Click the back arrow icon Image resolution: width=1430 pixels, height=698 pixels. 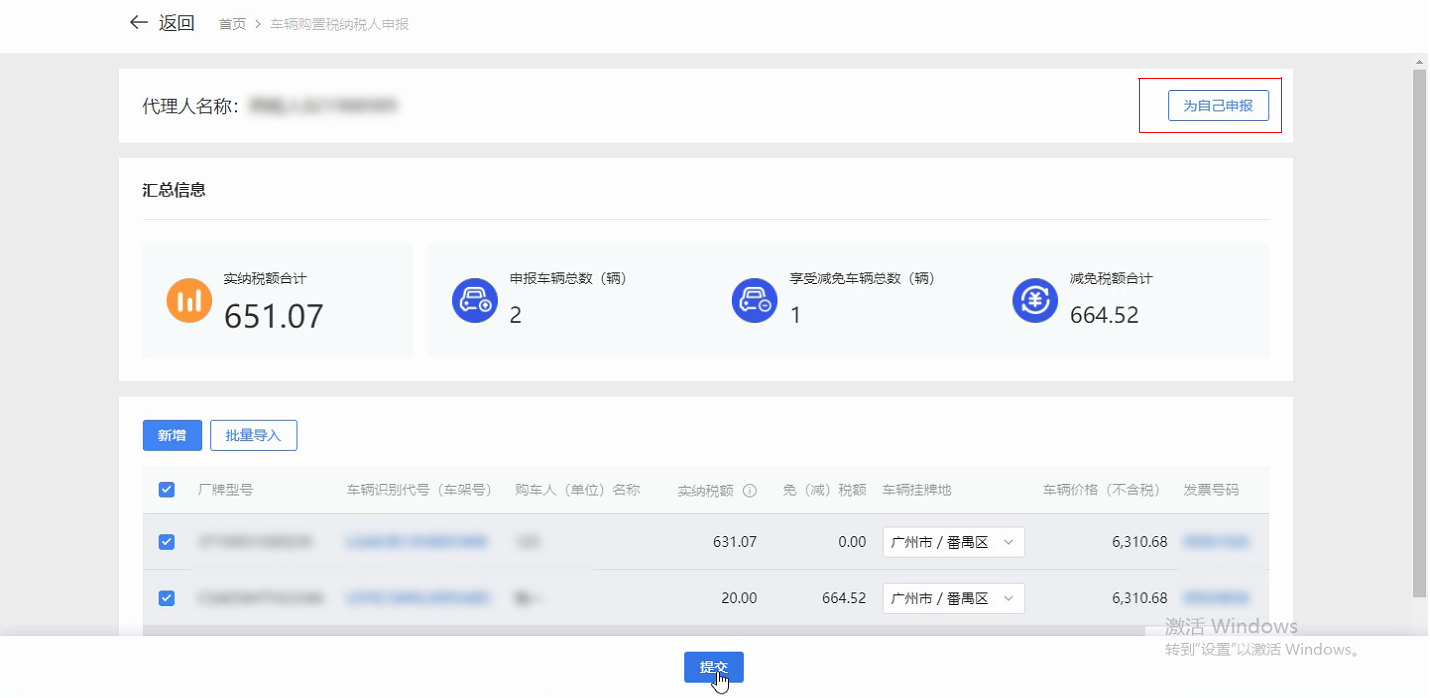pos(138,23)
